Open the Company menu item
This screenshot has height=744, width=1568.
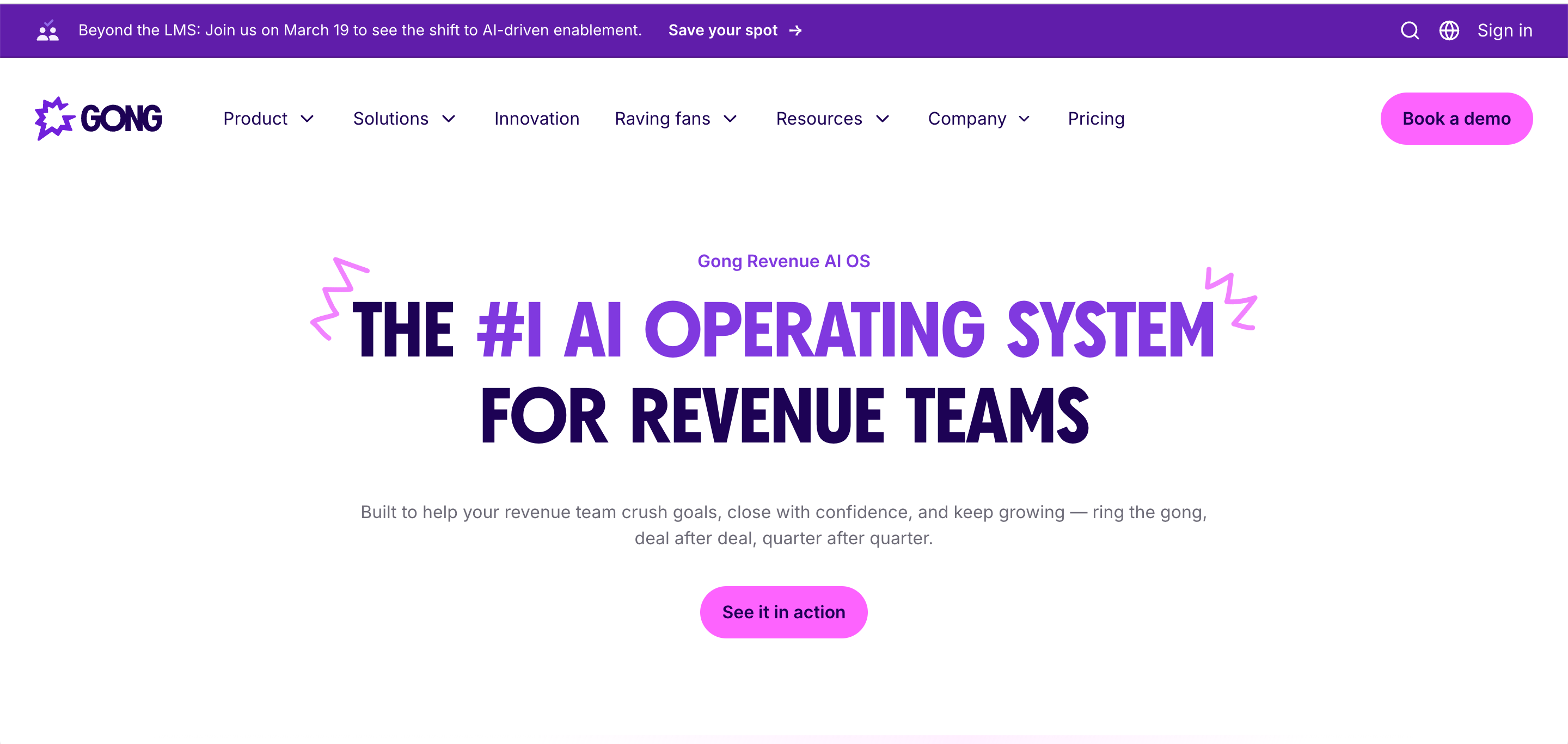(x=967, y=119)
